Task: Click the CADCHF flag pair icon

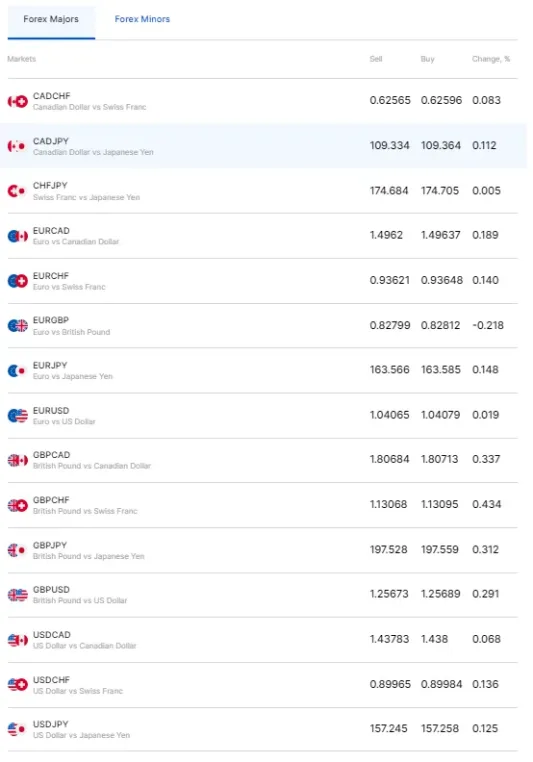Action: pyautogui.click(x=17, y=102)
